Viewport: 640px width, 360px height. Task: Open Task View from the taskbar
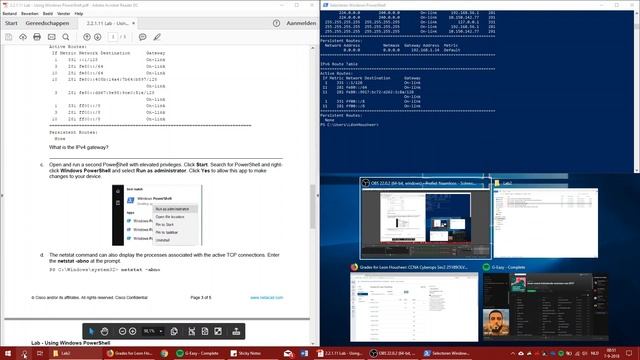[x=40, y=353]
